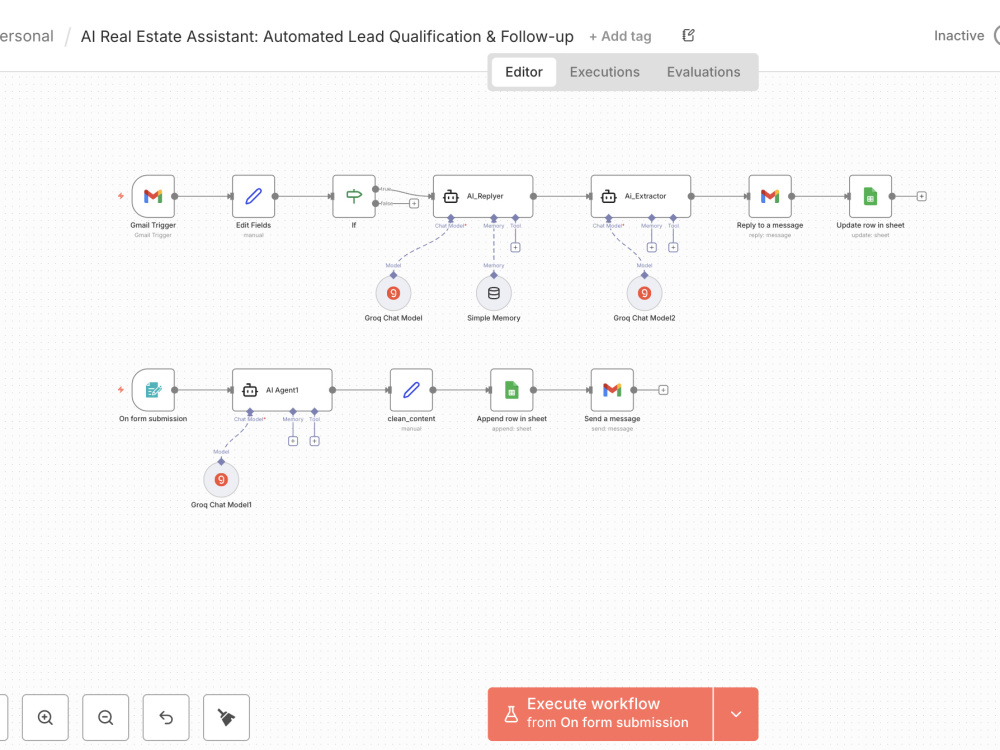Open the Edit Fields node
This screenshot has height=750, width=1000.
[253, 196]
